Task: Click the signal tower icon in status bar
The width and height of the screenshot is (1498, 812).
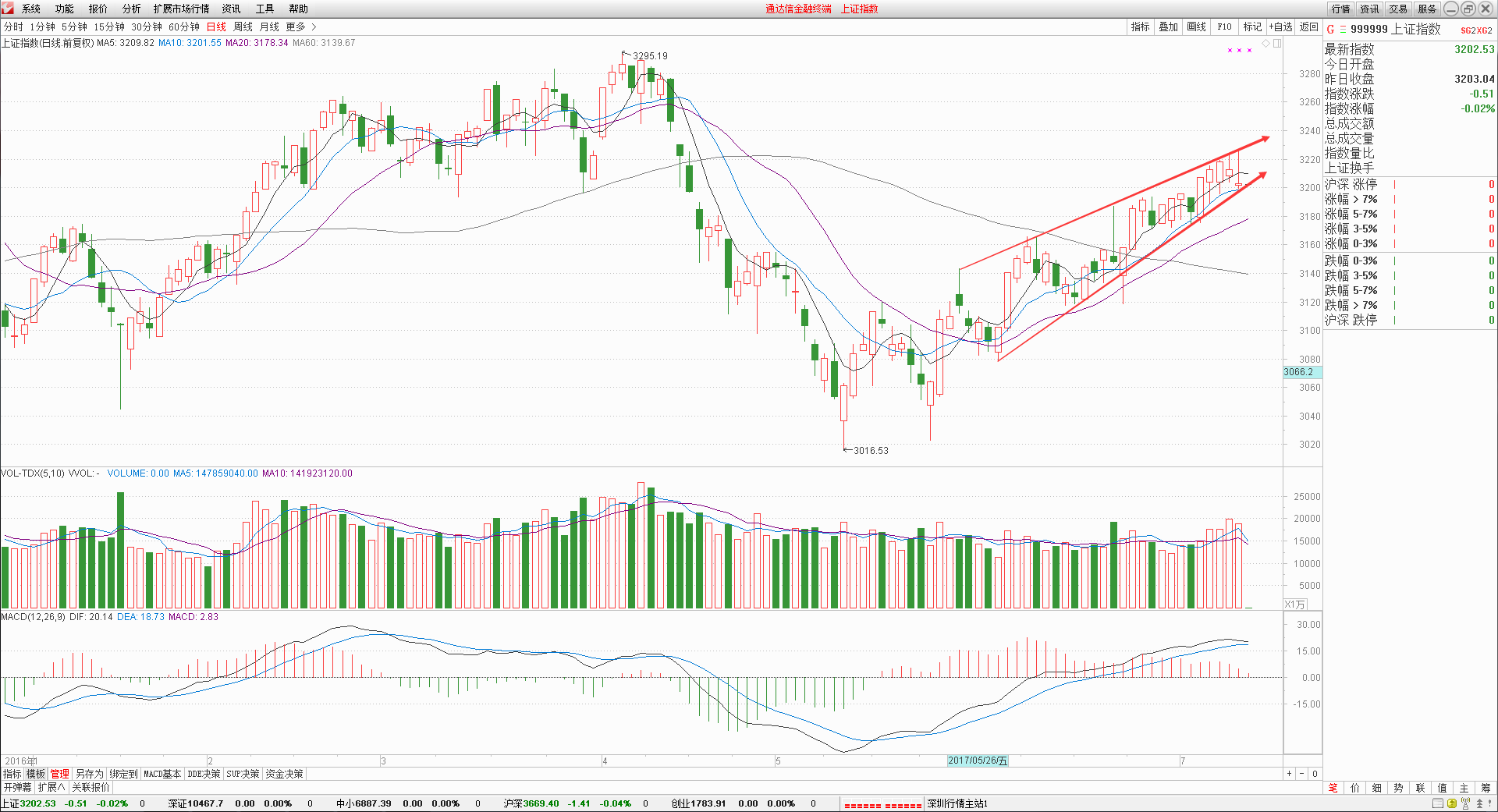Action: (1465, 803)
